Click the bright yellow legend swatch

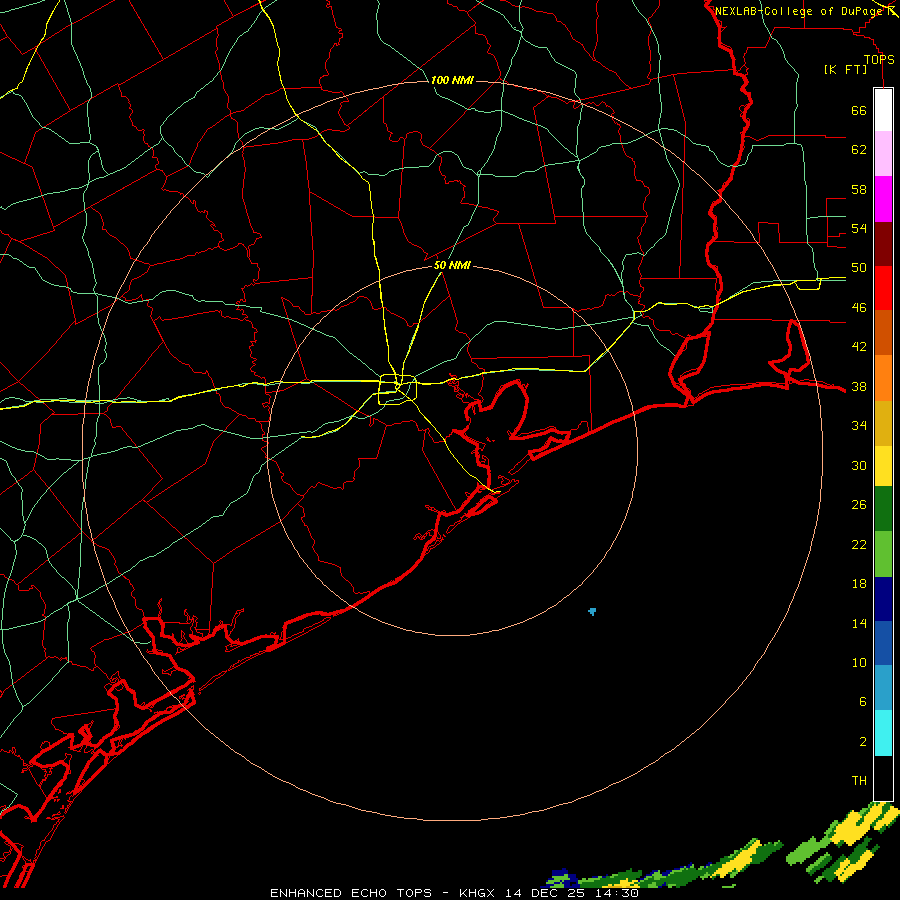(x=883, y=466)
